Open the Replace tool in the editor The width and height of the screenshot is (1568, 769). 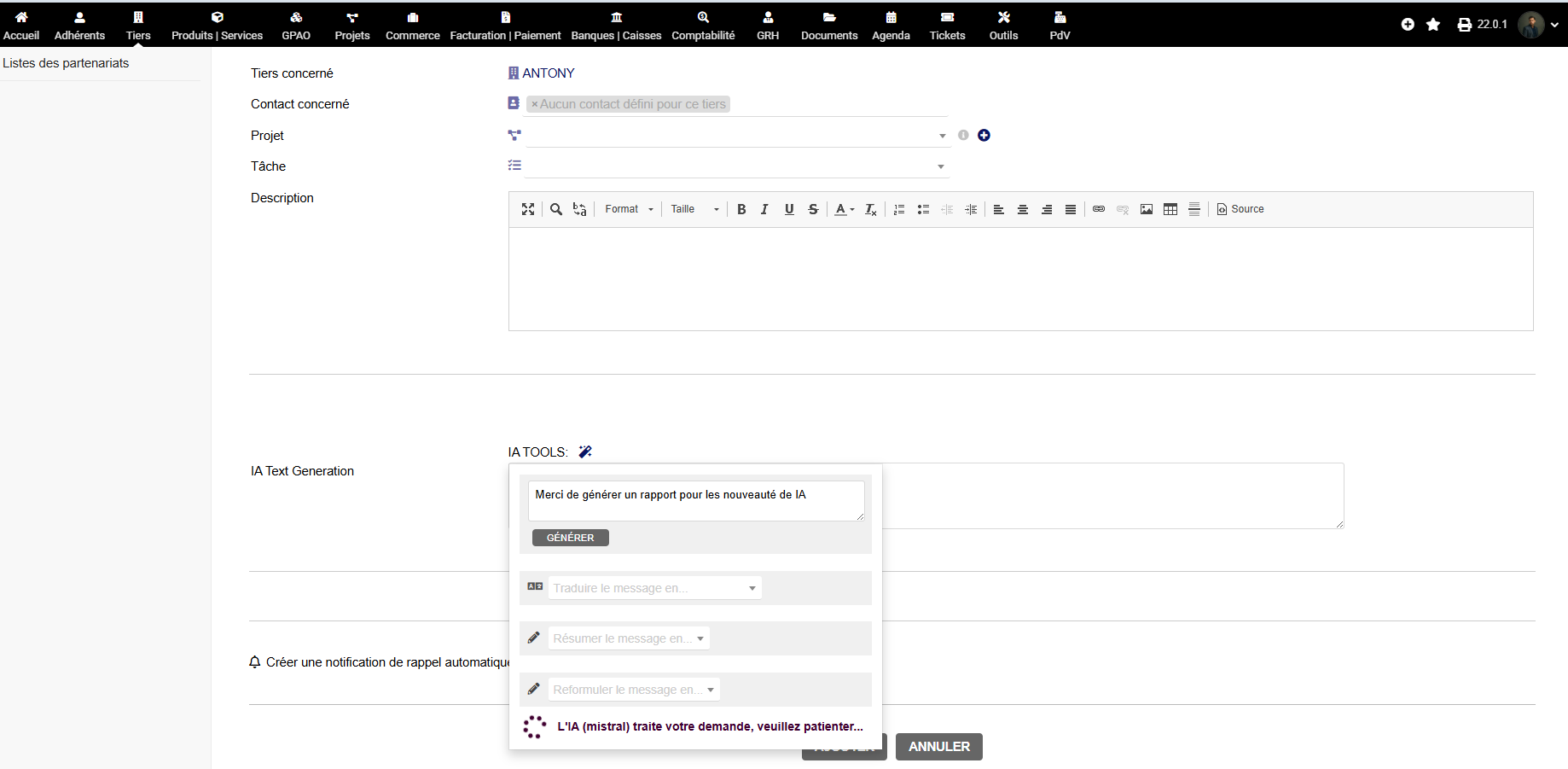tap(580, 209)
